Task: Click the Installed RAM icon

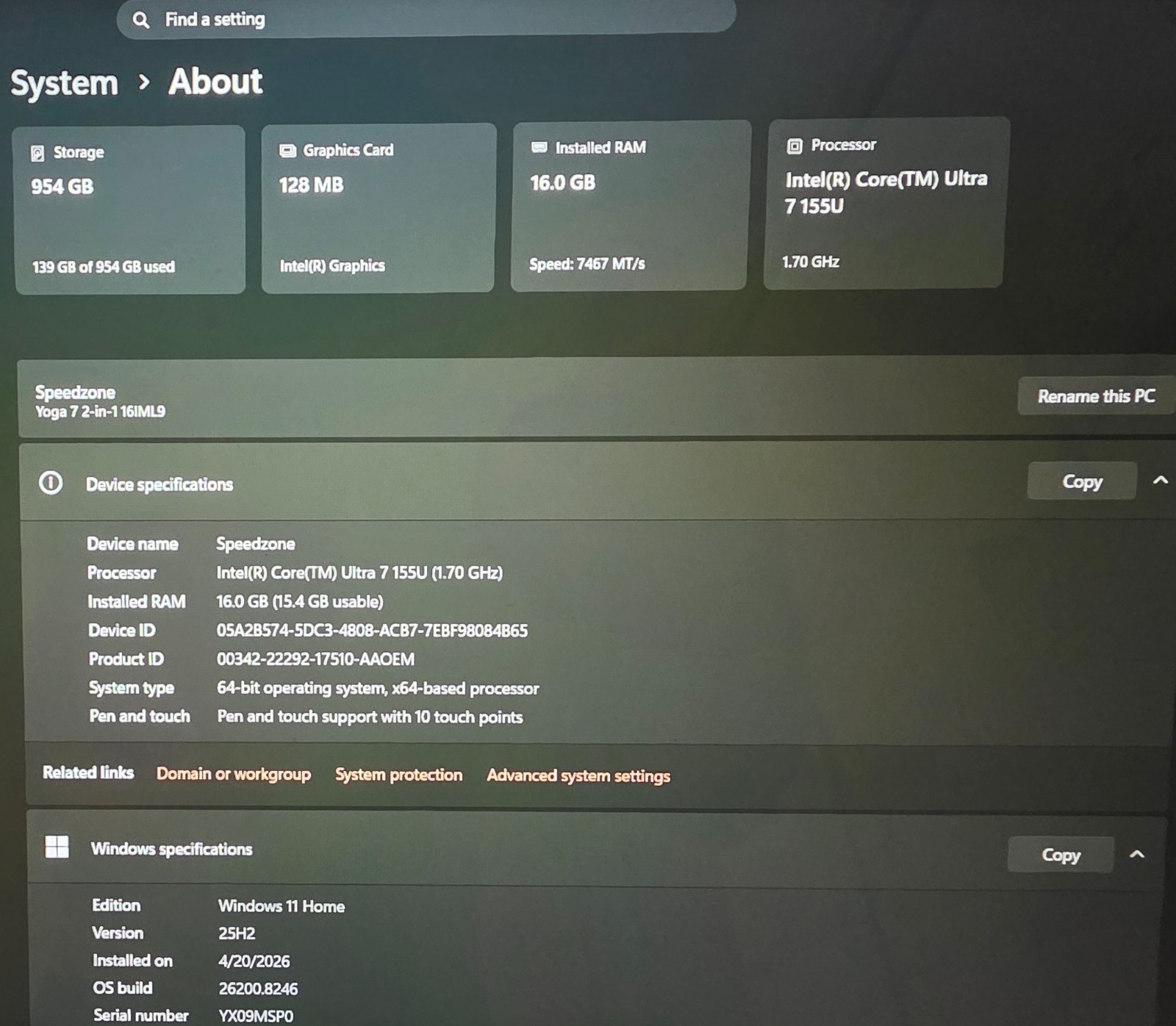Action: (x=539, y=147)
